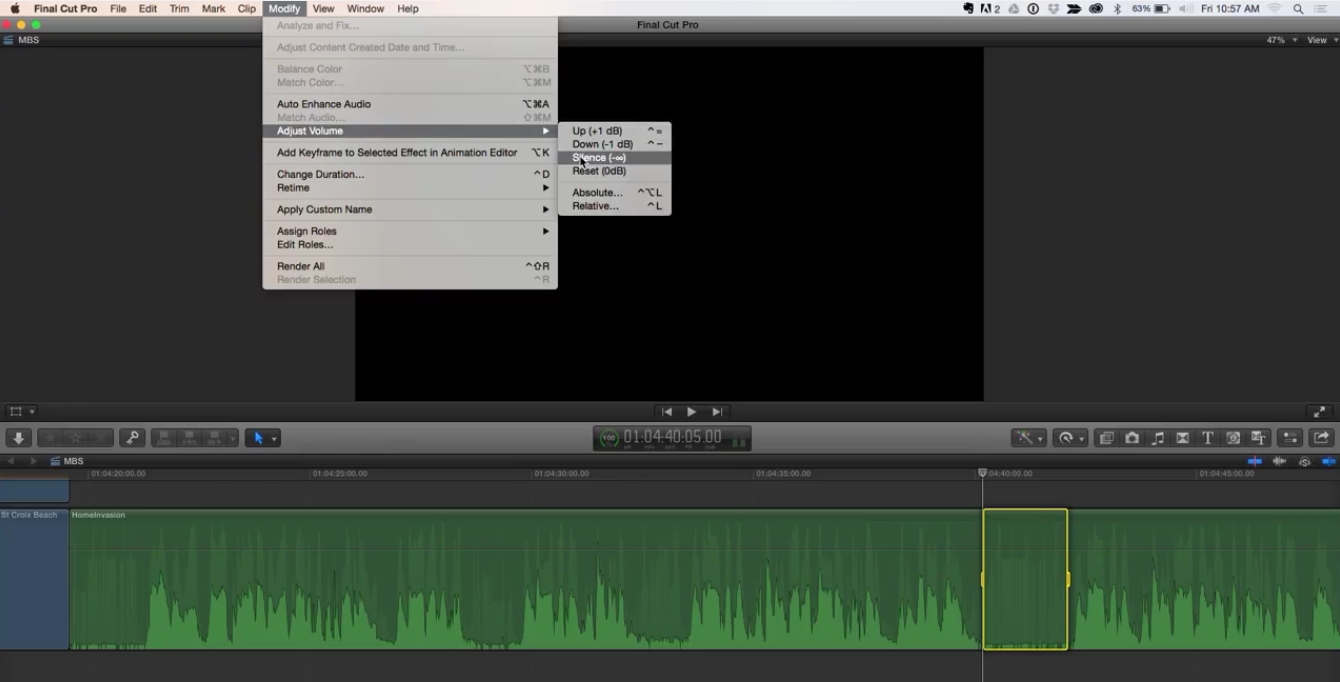Click the Share project icon

coord(1321,438)
